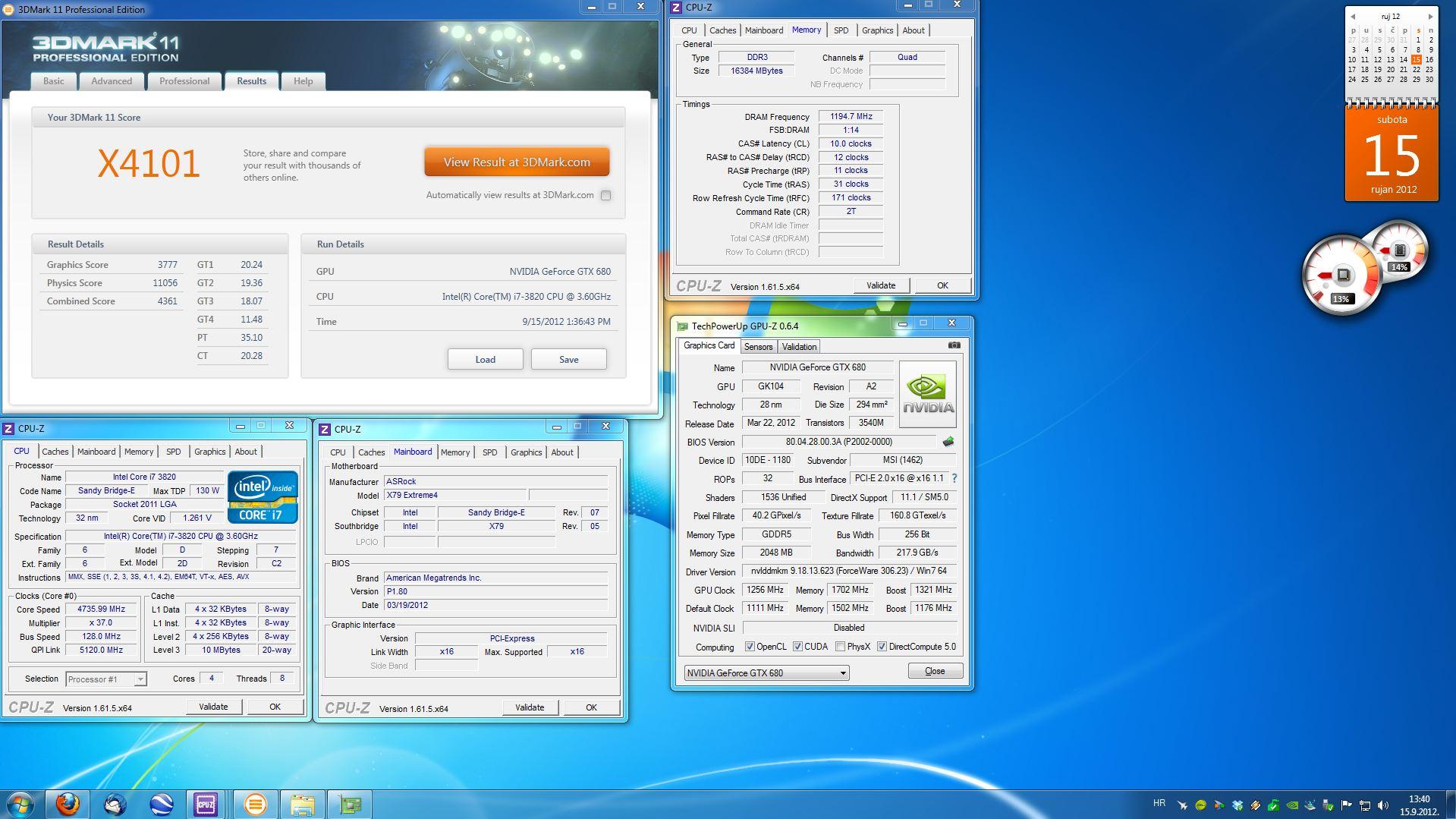Click the CPU-Z Mainboard window title icon

click(x=325, y=430)
